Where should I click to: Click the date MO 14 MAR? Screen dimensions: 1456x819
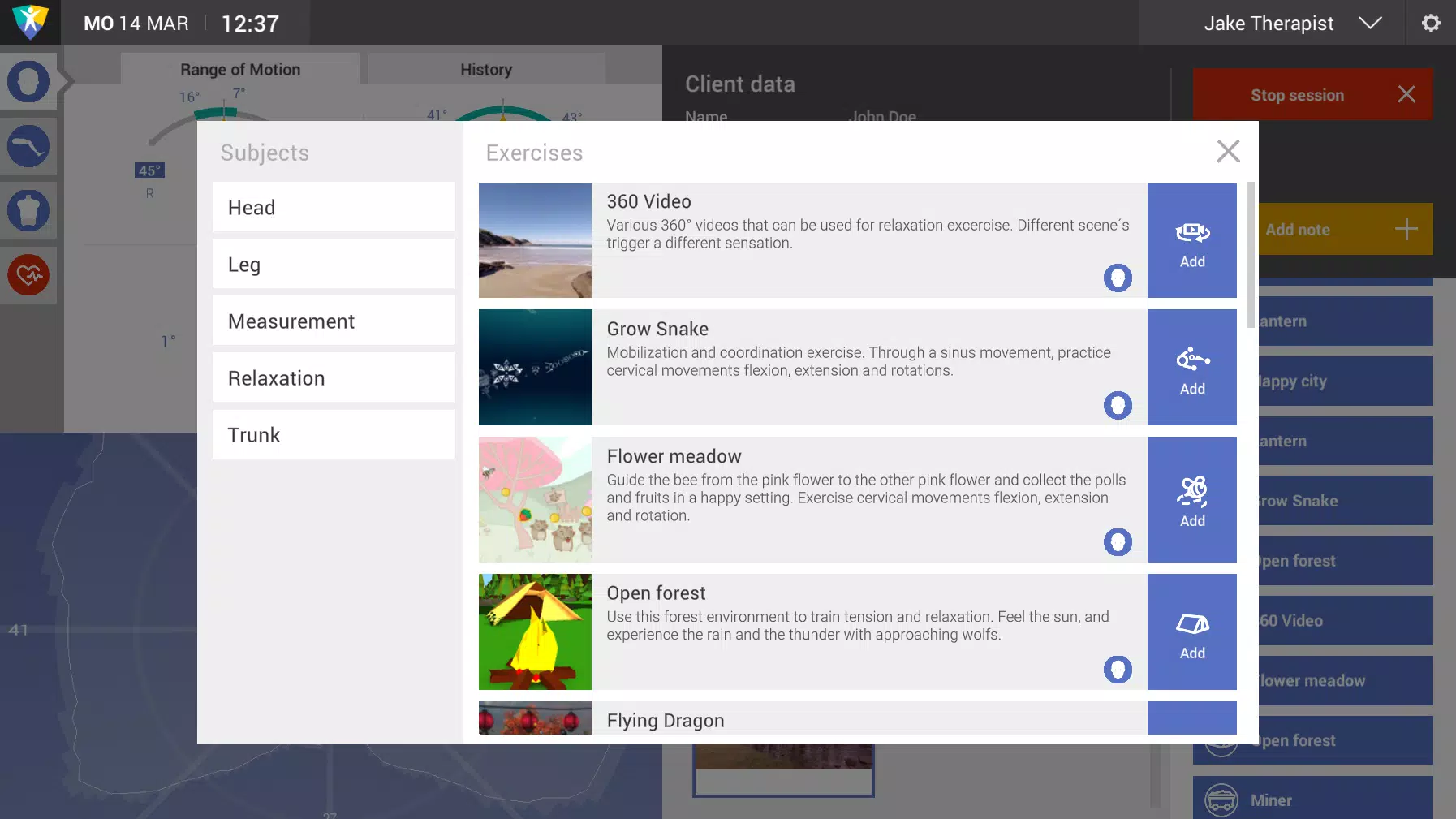tap(136, 24)
